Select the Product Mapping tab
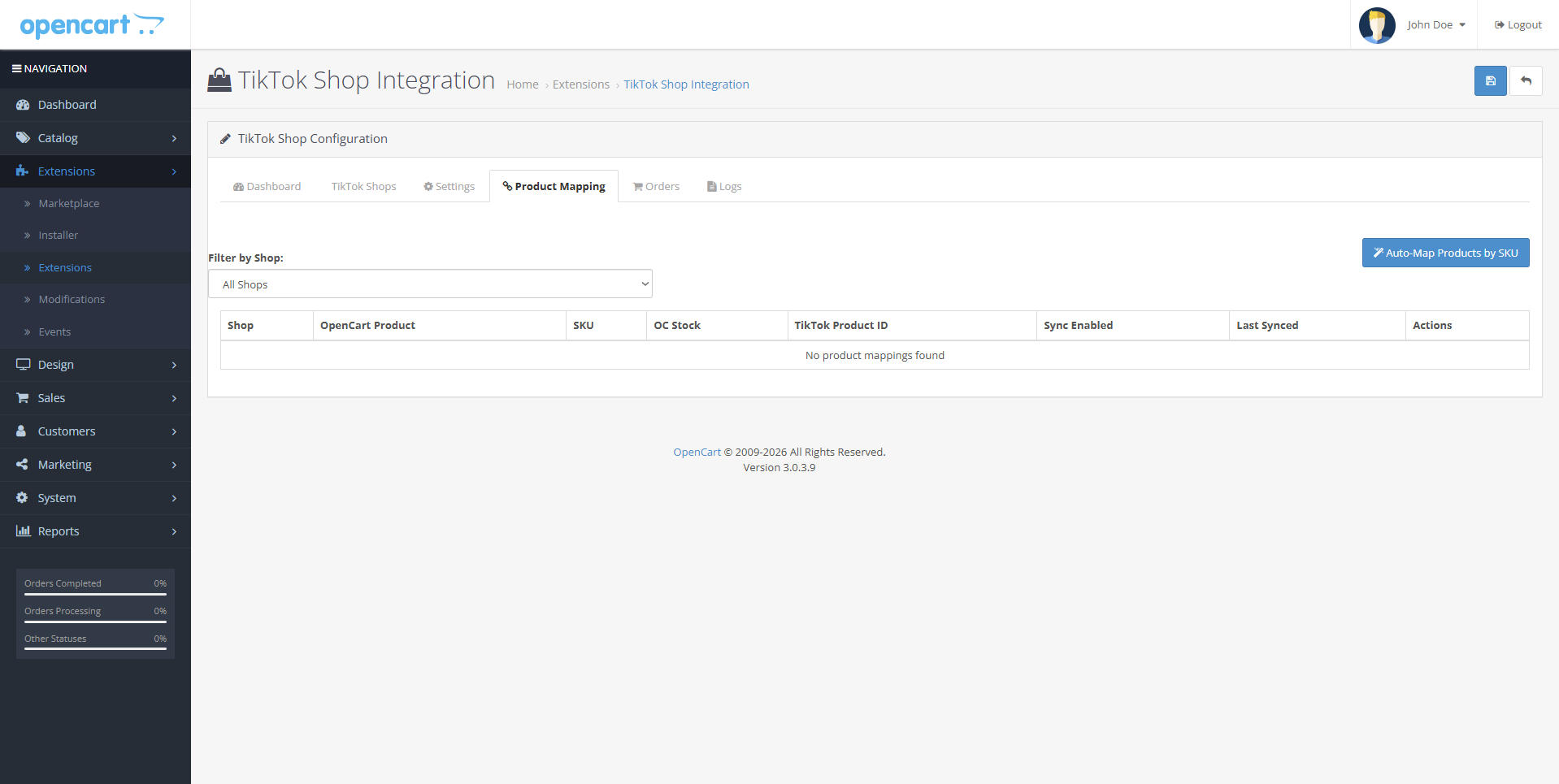Viewport: 1559px width, 784px height. pos(554,187)
